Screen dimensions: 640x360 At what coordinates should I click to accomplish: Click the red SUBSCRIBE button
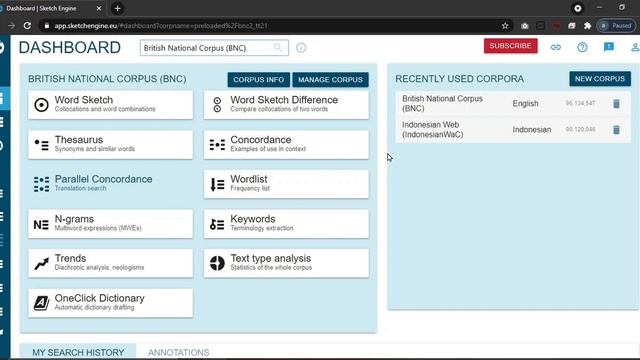[510, 46]
